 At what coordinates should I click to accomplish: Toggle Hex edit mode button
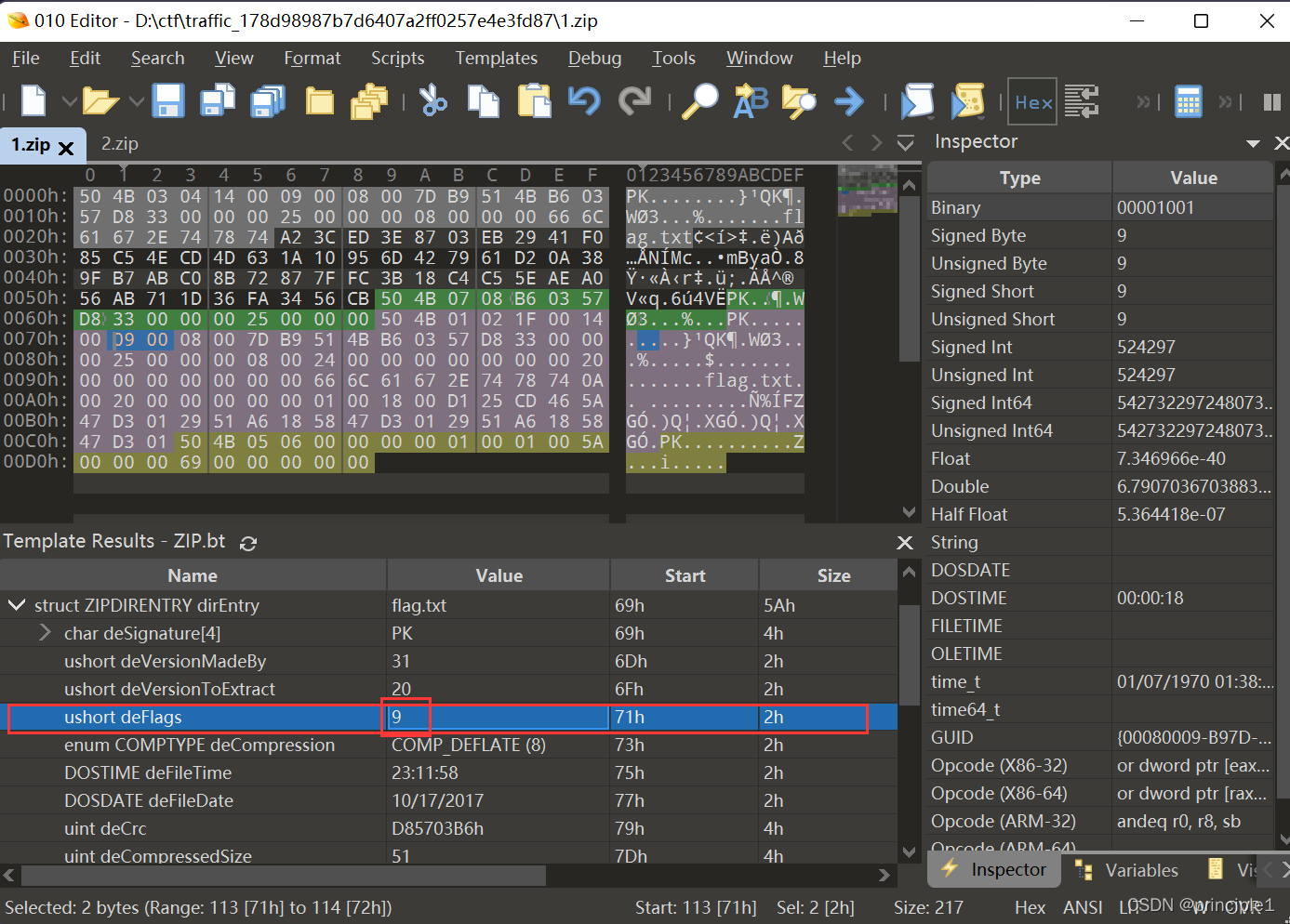coord(1032,101)
